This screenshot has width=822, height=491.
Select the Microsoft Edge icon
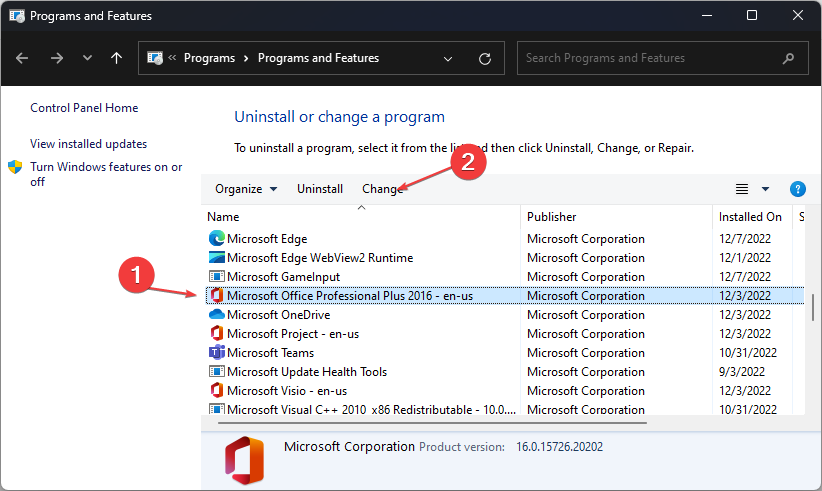tap(217, 238)
